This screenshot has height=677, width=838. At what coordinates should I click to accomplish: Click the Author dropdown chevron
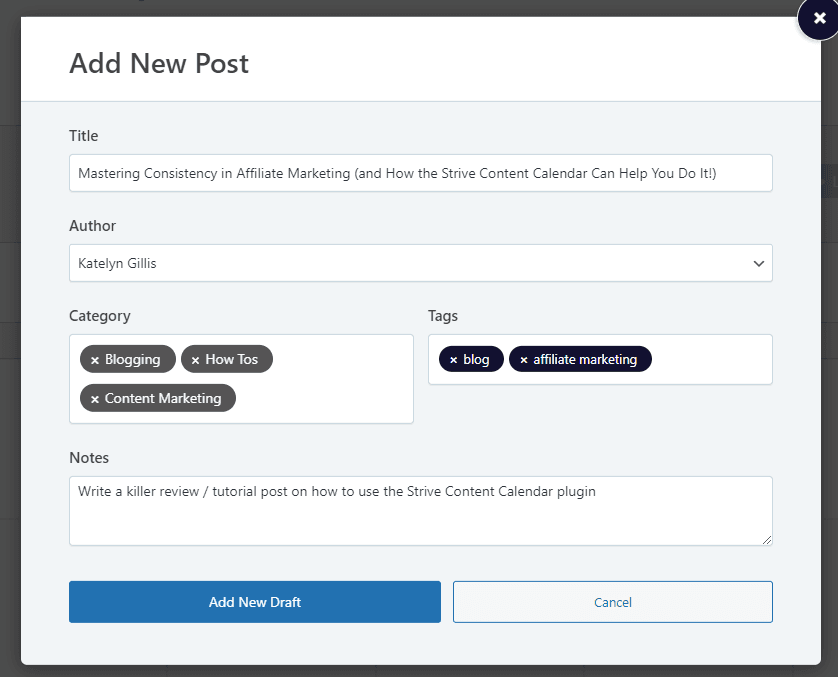point(757,263)
